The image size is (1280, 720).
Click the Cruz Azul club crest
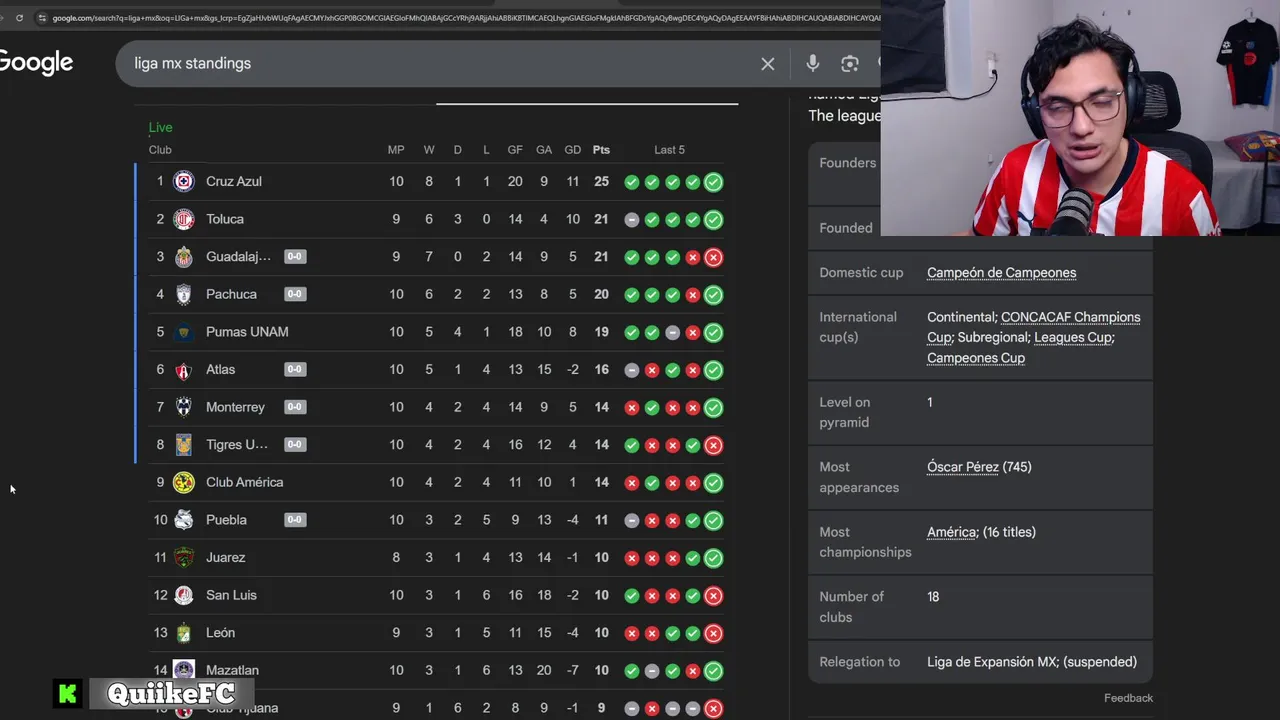[x=183, y=181]
